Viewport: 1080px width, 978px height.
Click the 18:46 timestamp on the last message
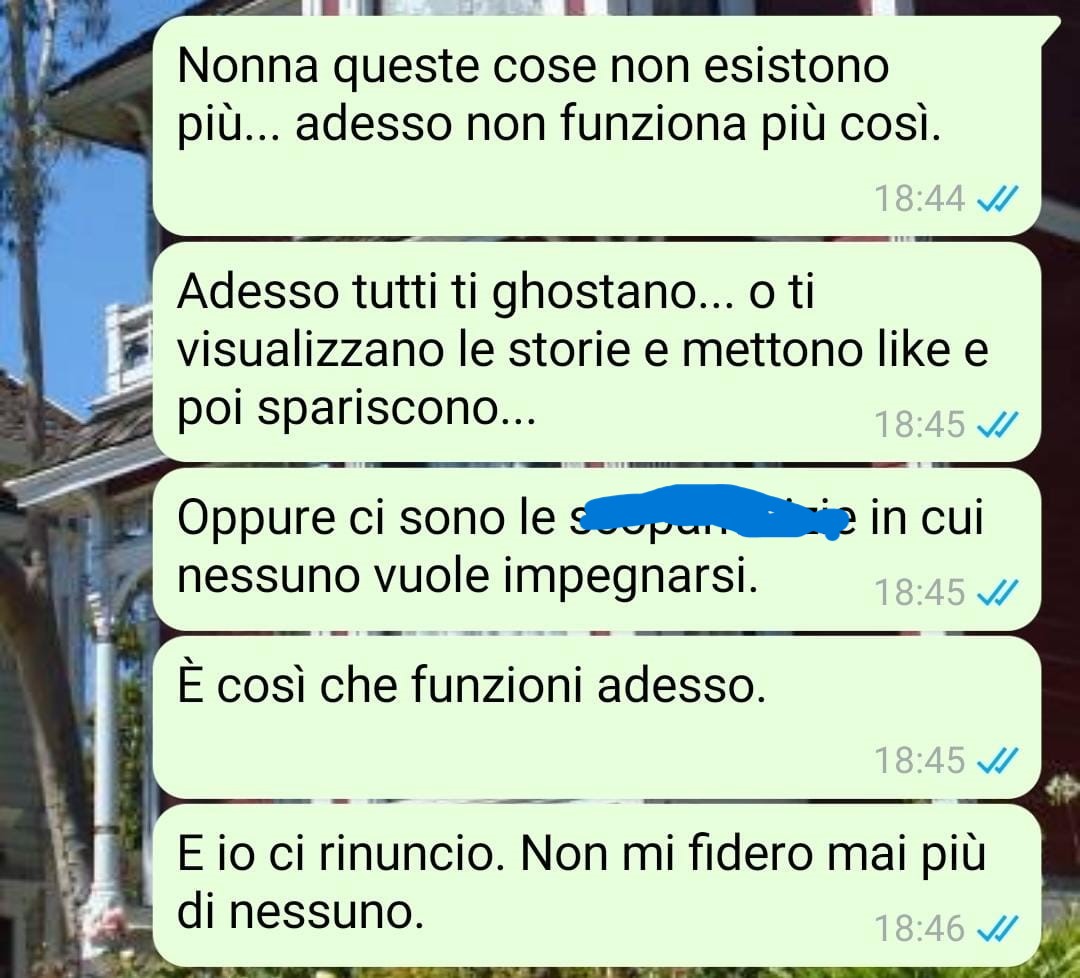pyautogui.click(x=920, y=928)
